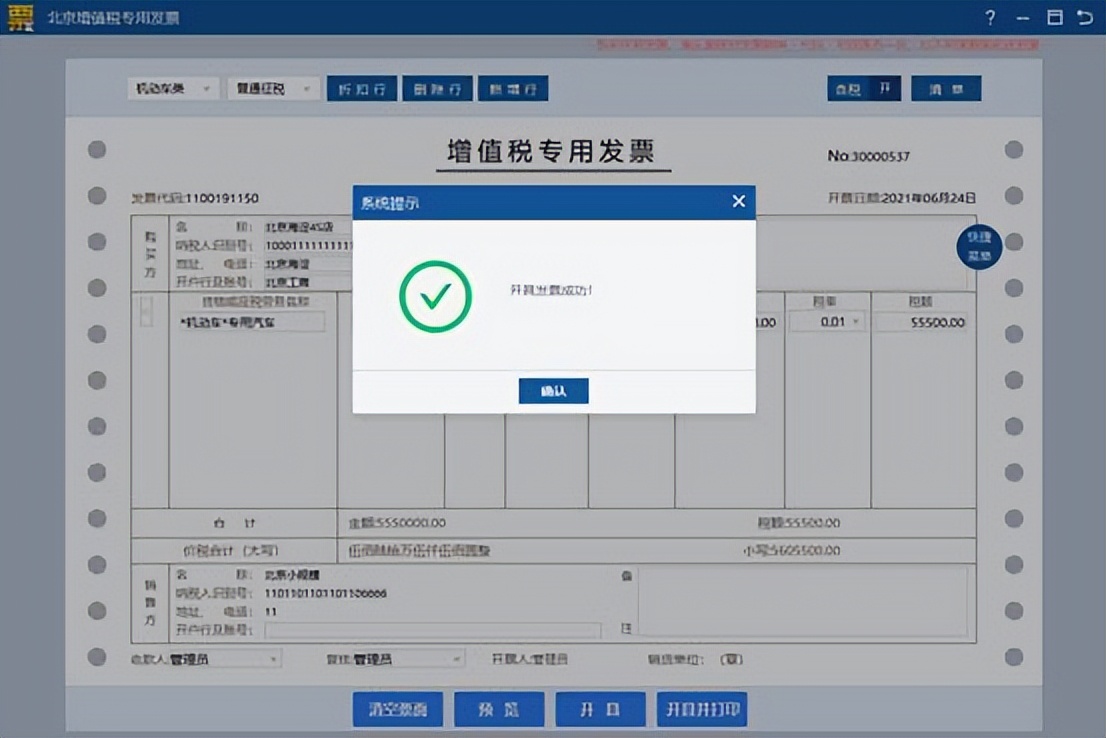Click the 开具并打印 button
The height and width of the screenshot is (738, 1106).
pyautogui.click(x=702, y=709)
